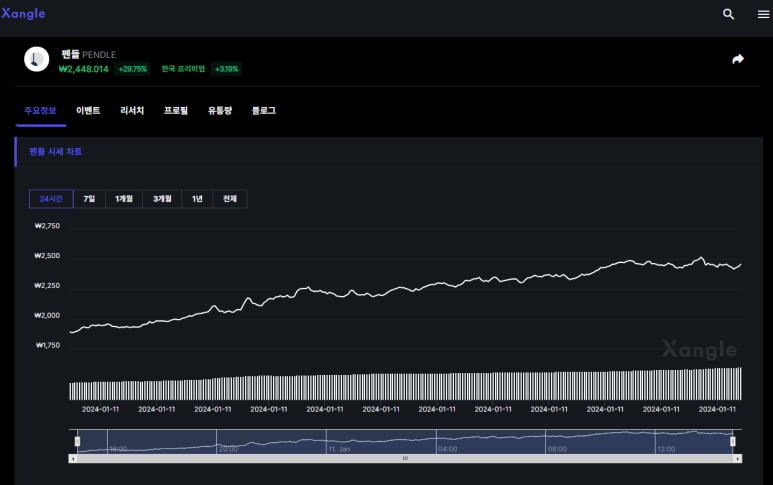773x485 pixels.
Task: Click the 펜들 시세 차트 heading
Action: pyautogui.click(x=55, y=152)
